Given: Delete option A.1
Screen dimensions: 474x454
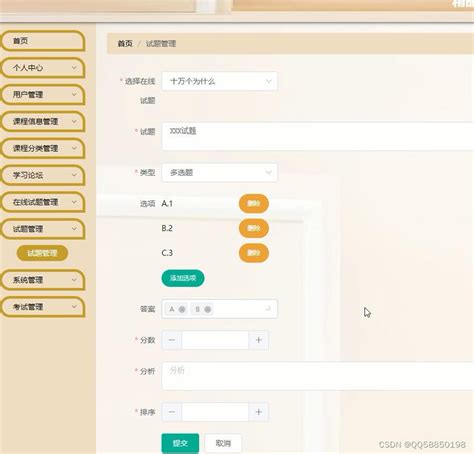Looking at the screenshot, I should click(x=254, y=204).
